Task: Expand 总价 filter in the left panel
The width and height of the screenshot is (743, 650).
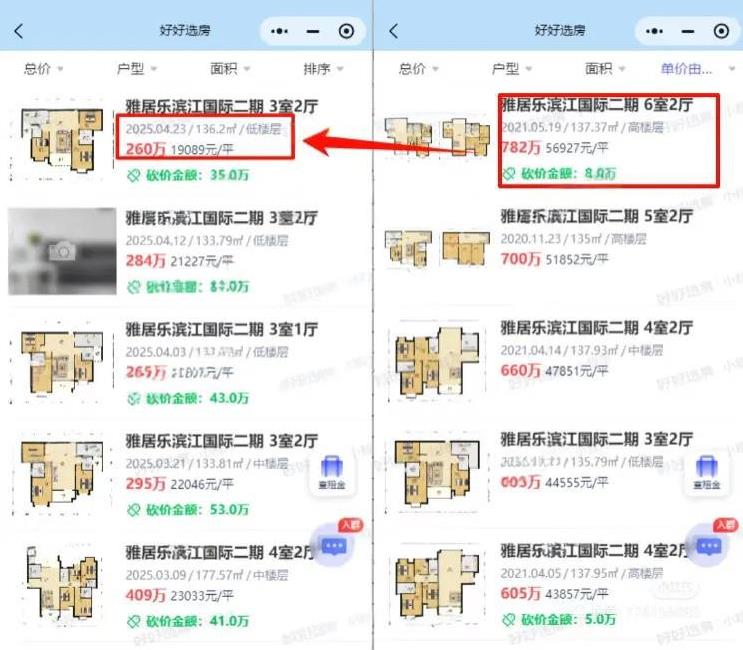Action: (x=43, y=69)
